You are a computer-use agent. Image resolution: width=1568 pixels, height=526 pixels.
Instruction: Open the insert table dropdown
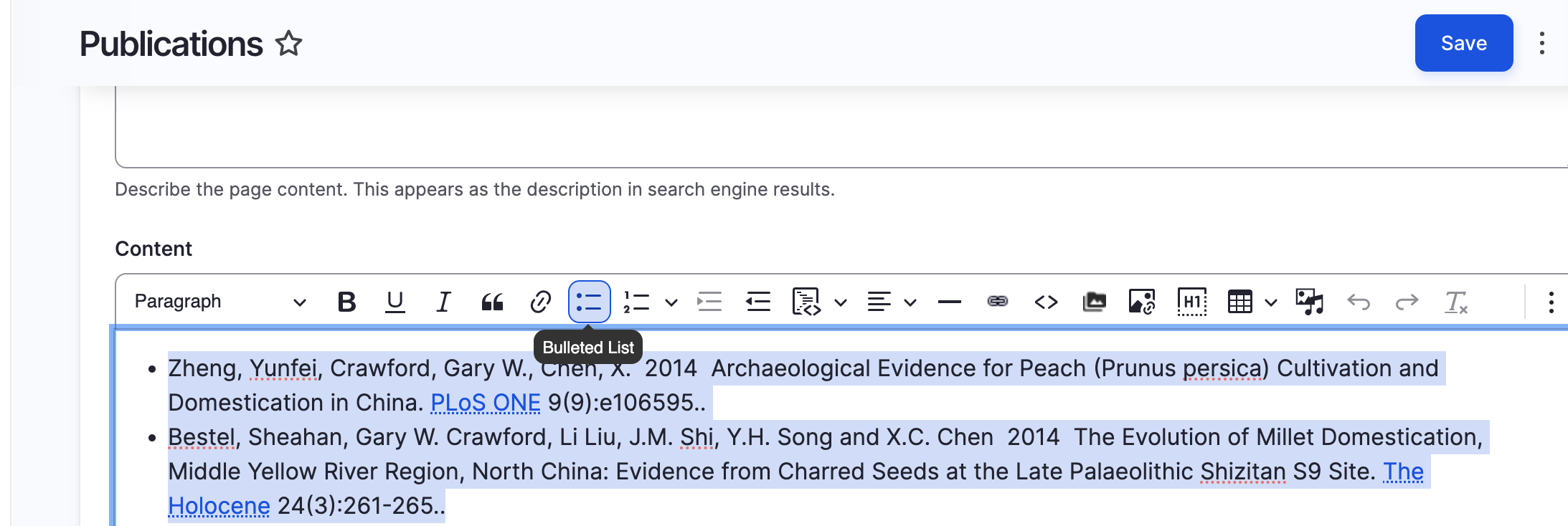click(1271, 302)
